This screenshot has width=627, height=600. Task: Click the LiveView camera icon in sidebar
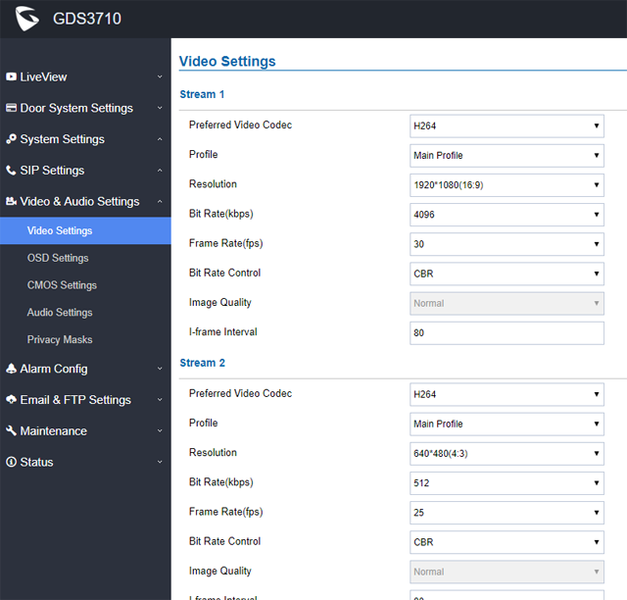coord(11,77)
